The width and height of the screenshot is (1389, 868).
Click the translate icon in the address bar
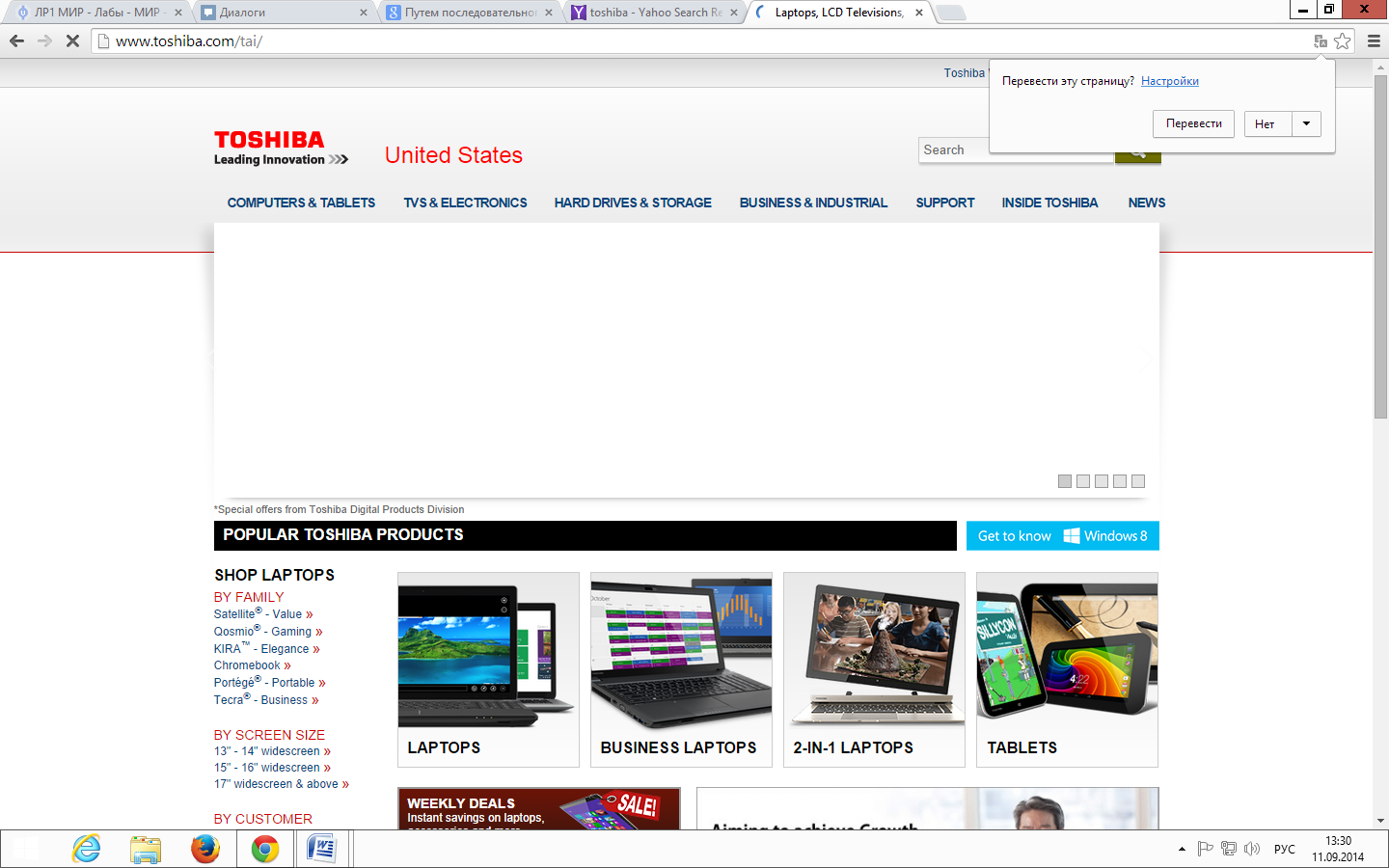1321,41
